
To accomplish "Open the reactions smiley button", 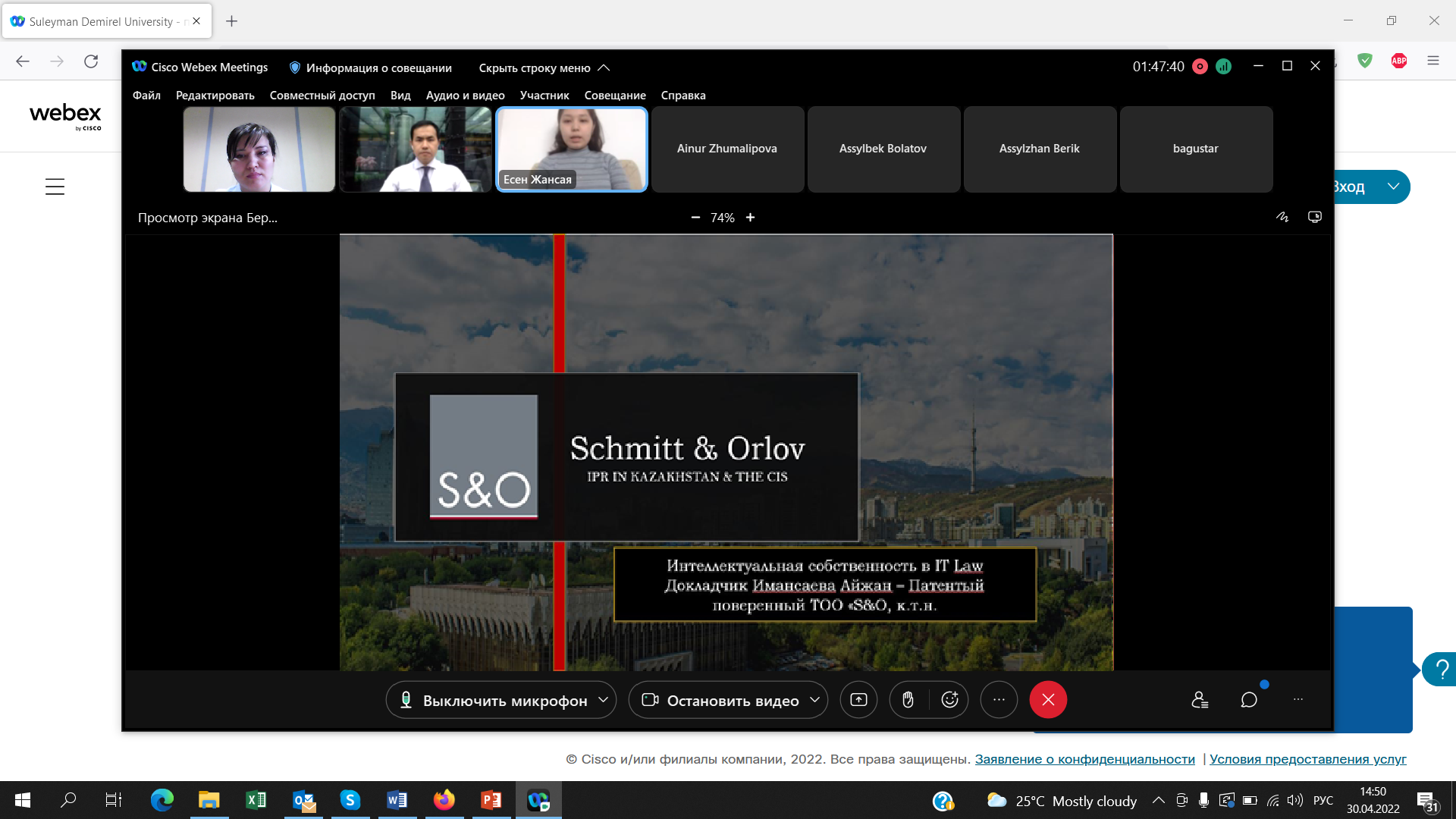I will [949, 700].
